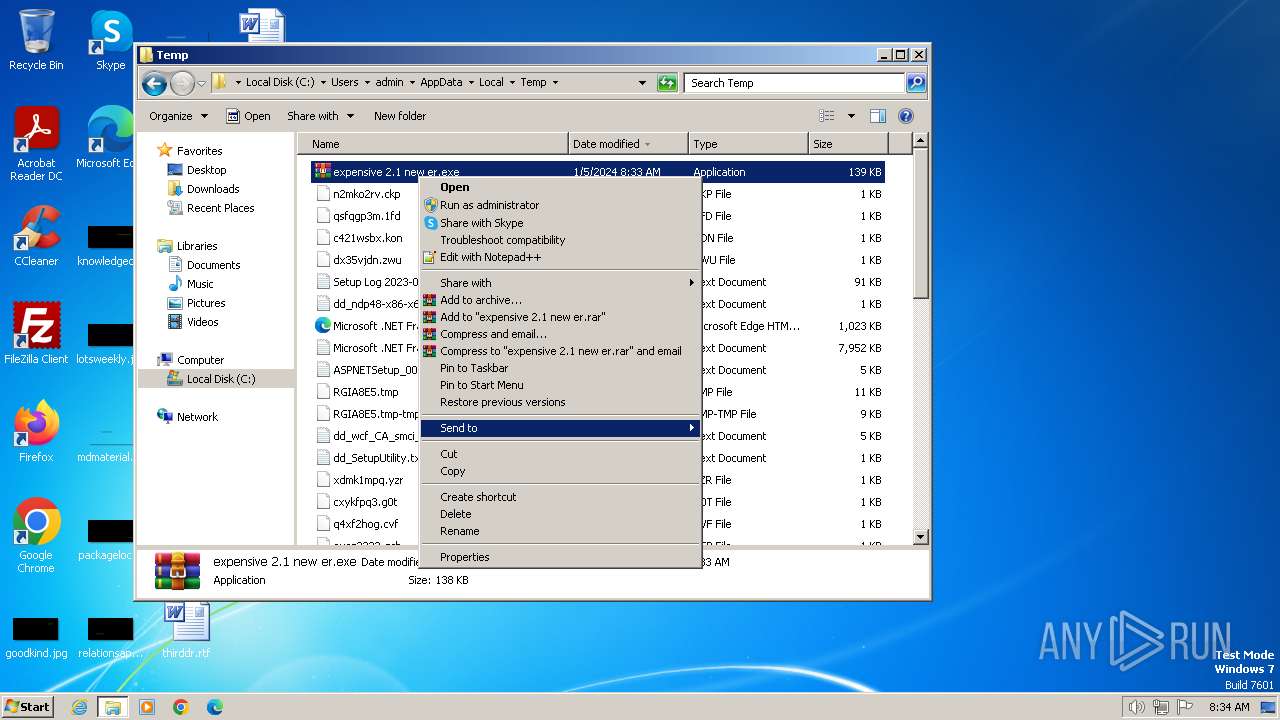The height and width of the screenshot is (720, 1280).
Task: Sort by Name column header
Action: point(433,144)
